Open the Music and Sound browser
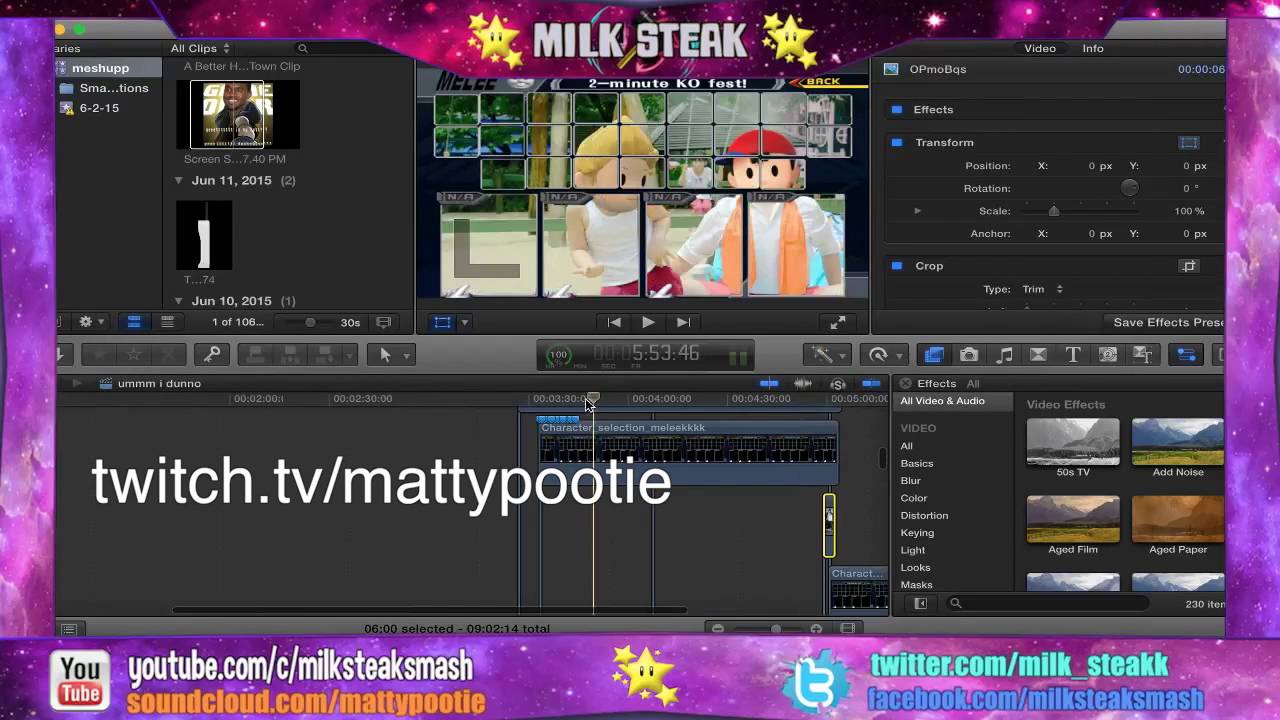The width and height of the screenshot is (1280, 720). [x=1004, y=354]
